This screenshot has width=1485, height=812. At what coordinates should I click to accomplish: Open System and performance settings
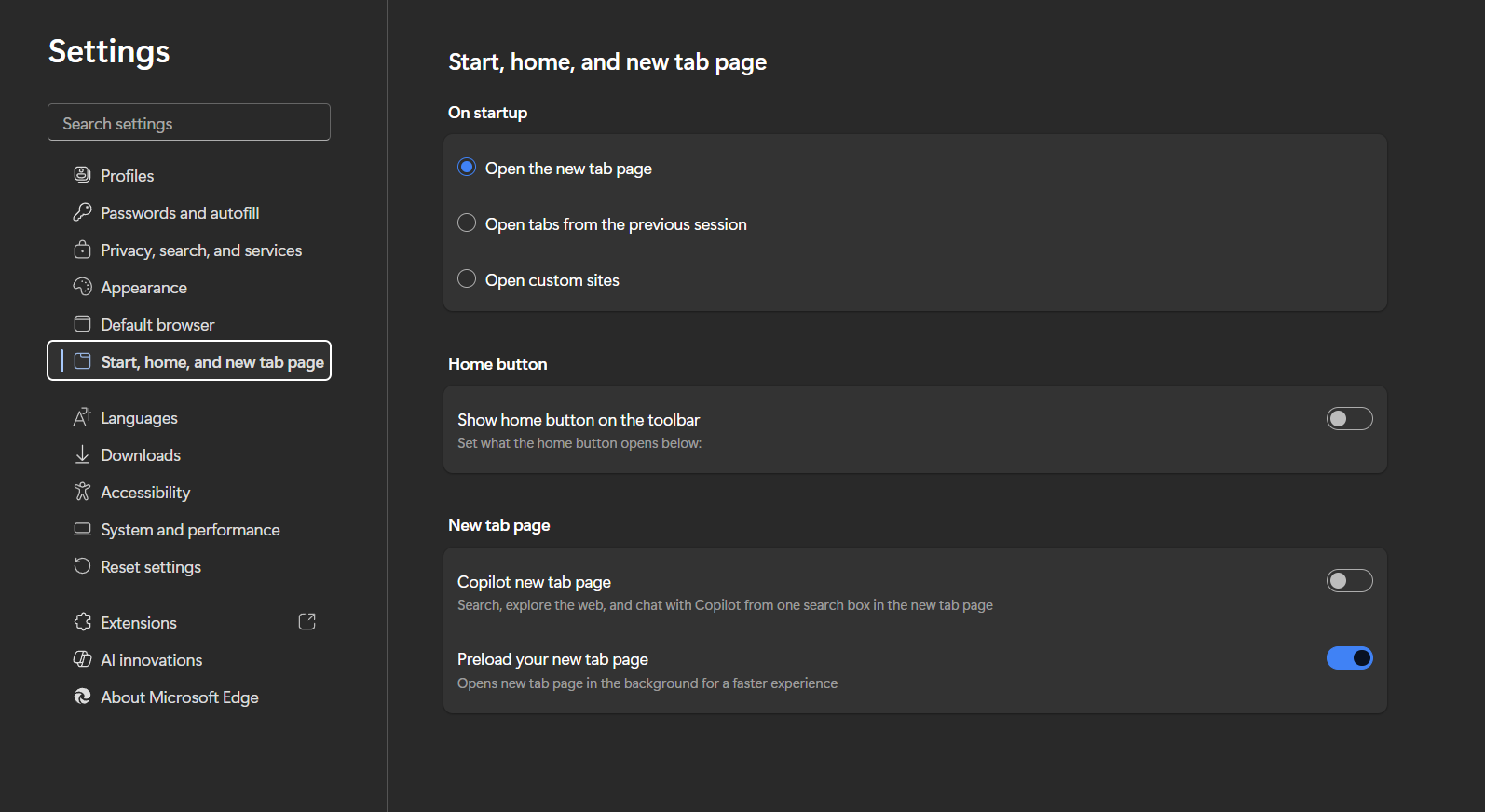190,530
